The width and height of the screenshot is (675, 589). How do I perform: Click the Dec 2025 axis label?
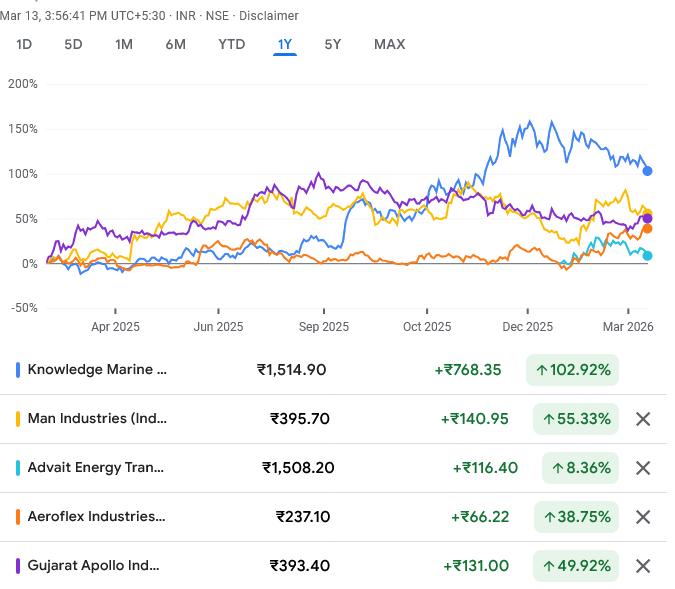[527, 327]
